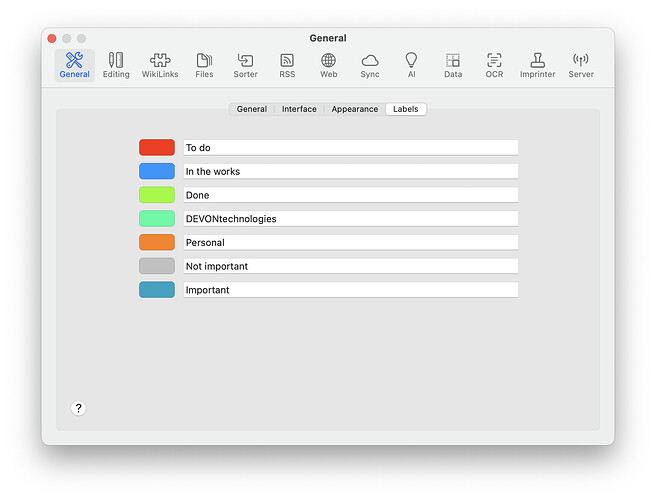Switch to the Appearance tab
This screenshot has width=656, height=500.
tap(355, 109)
